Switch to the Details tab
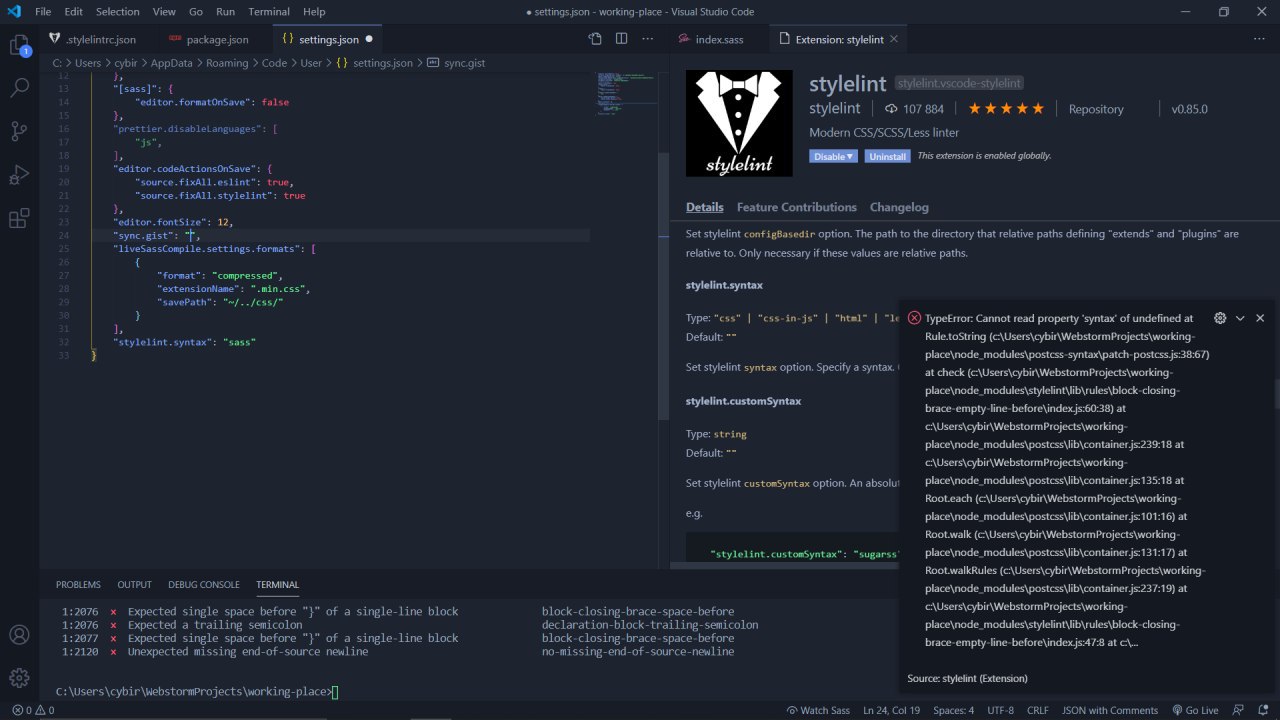 [704, 207]
